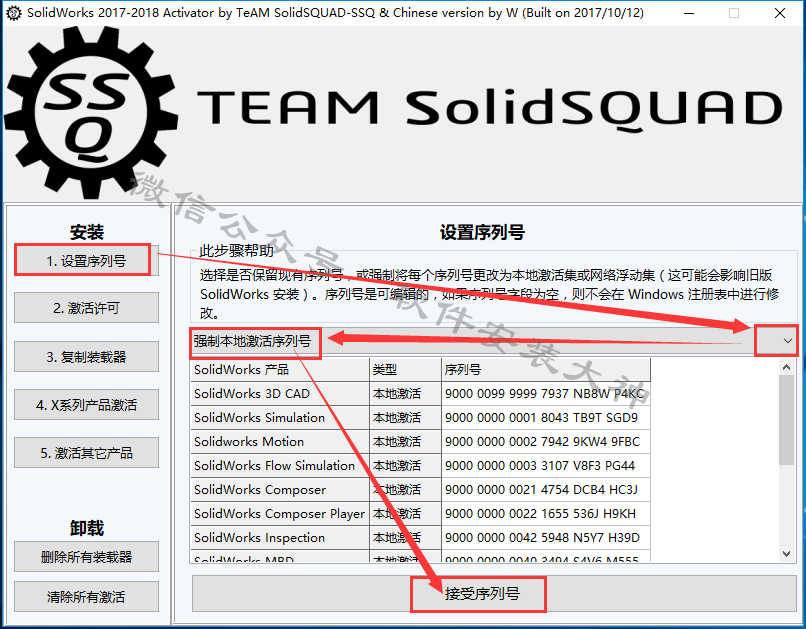Open 5. 激活其它产品
This screenshot has width=806, height=629.
point(86,453)
